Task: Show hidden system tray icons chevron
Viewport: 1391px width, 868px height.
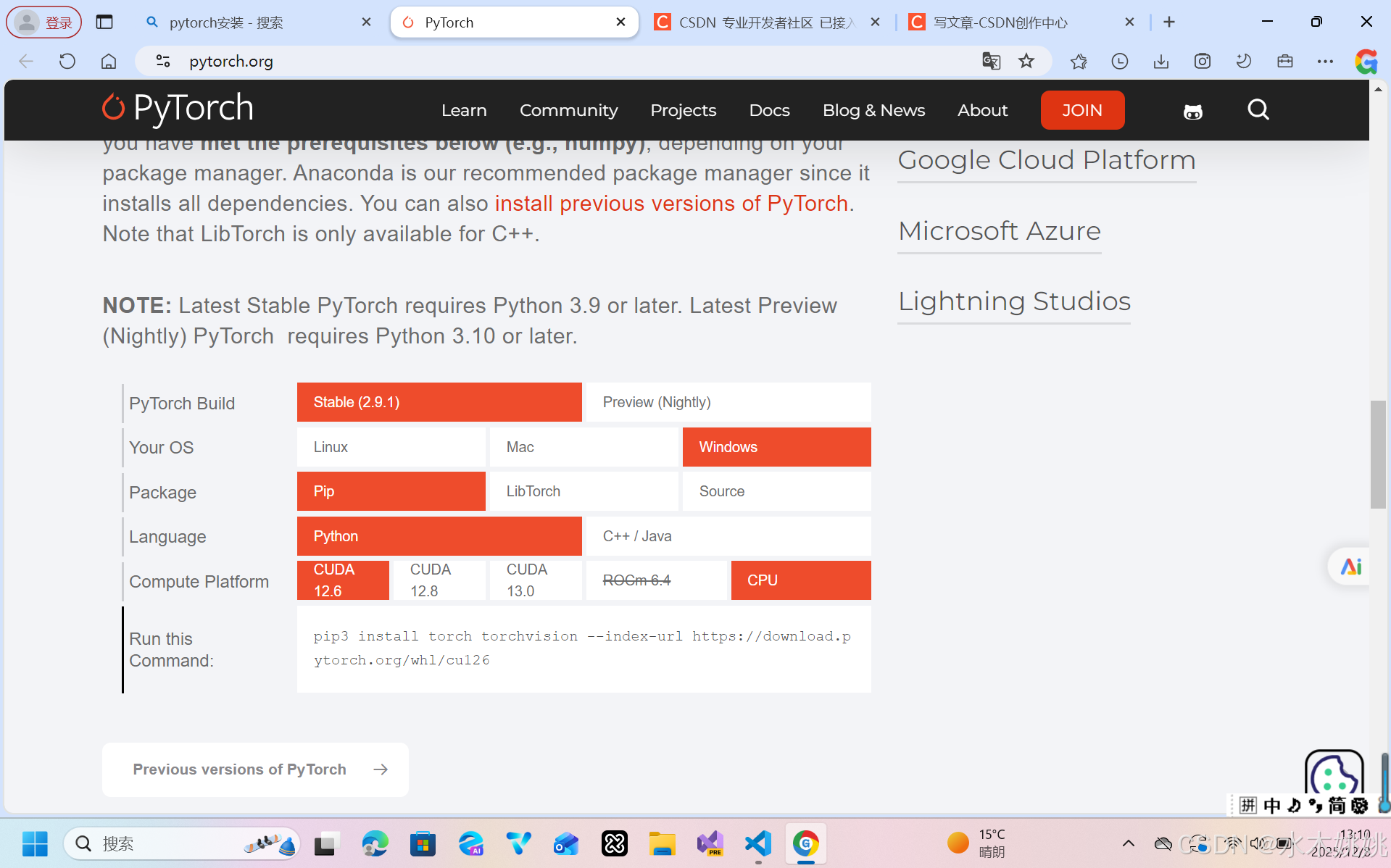Action: point(1129,843)
